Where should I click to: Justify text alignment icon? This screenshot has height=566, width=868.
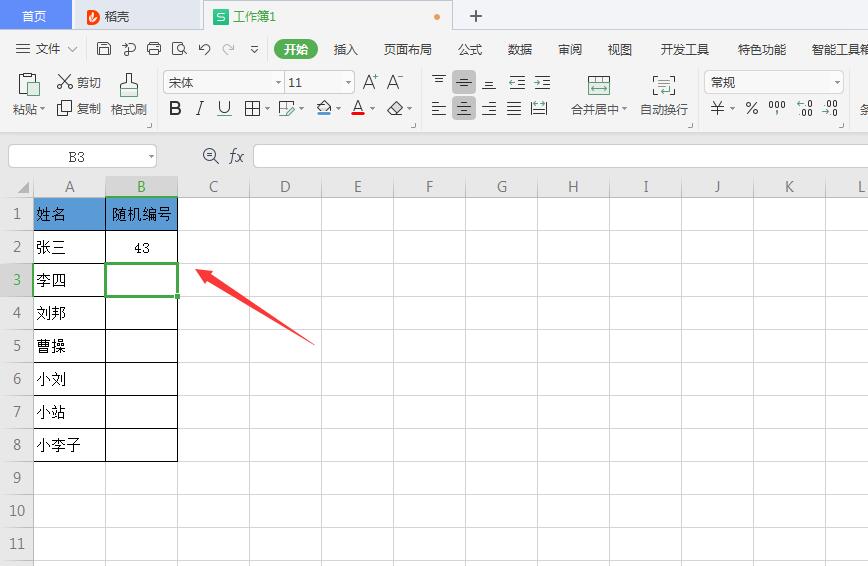click(514, 108)
